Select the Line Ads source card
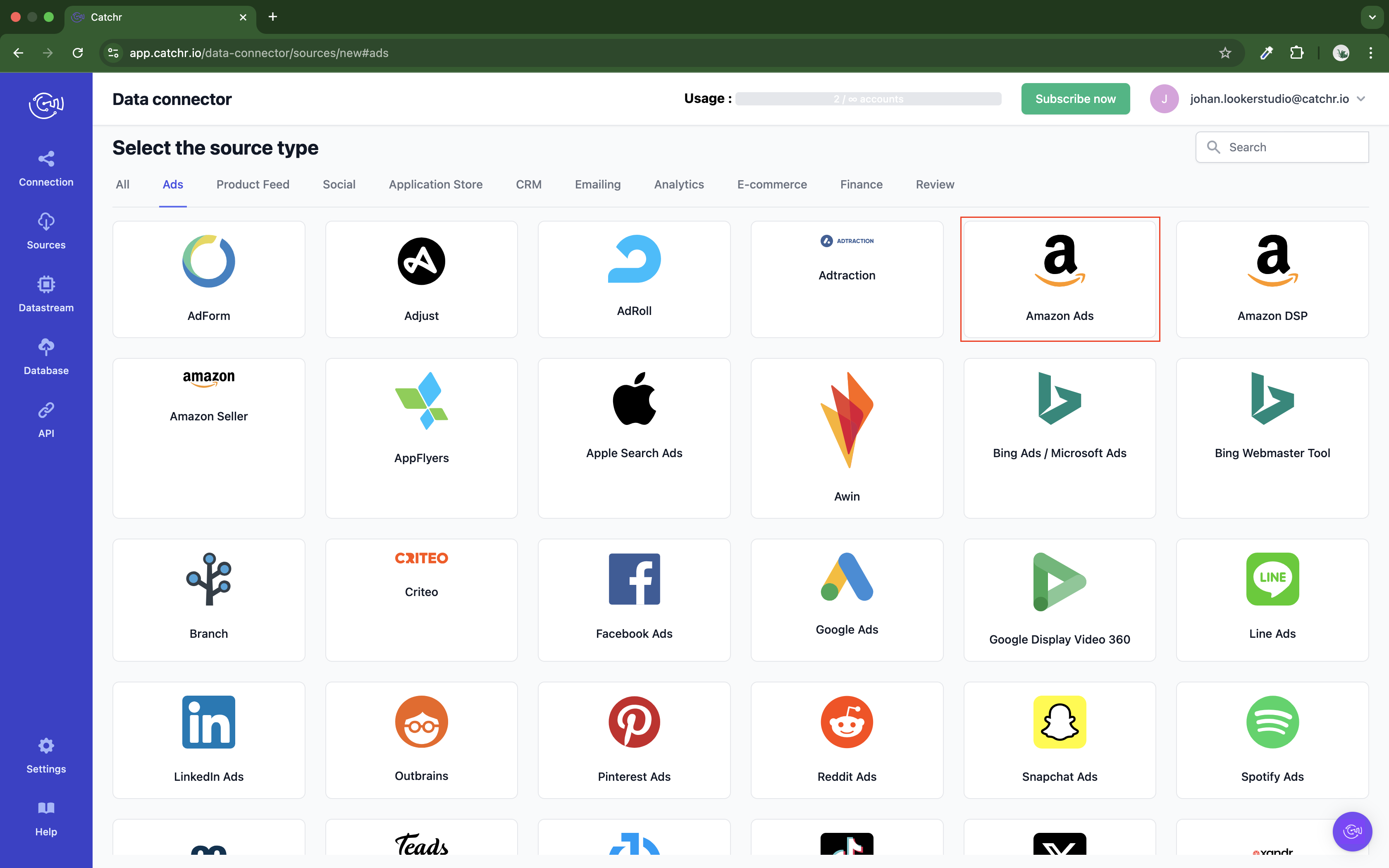This screenshot has width=1389, height=868. (x=1272, y=600)
